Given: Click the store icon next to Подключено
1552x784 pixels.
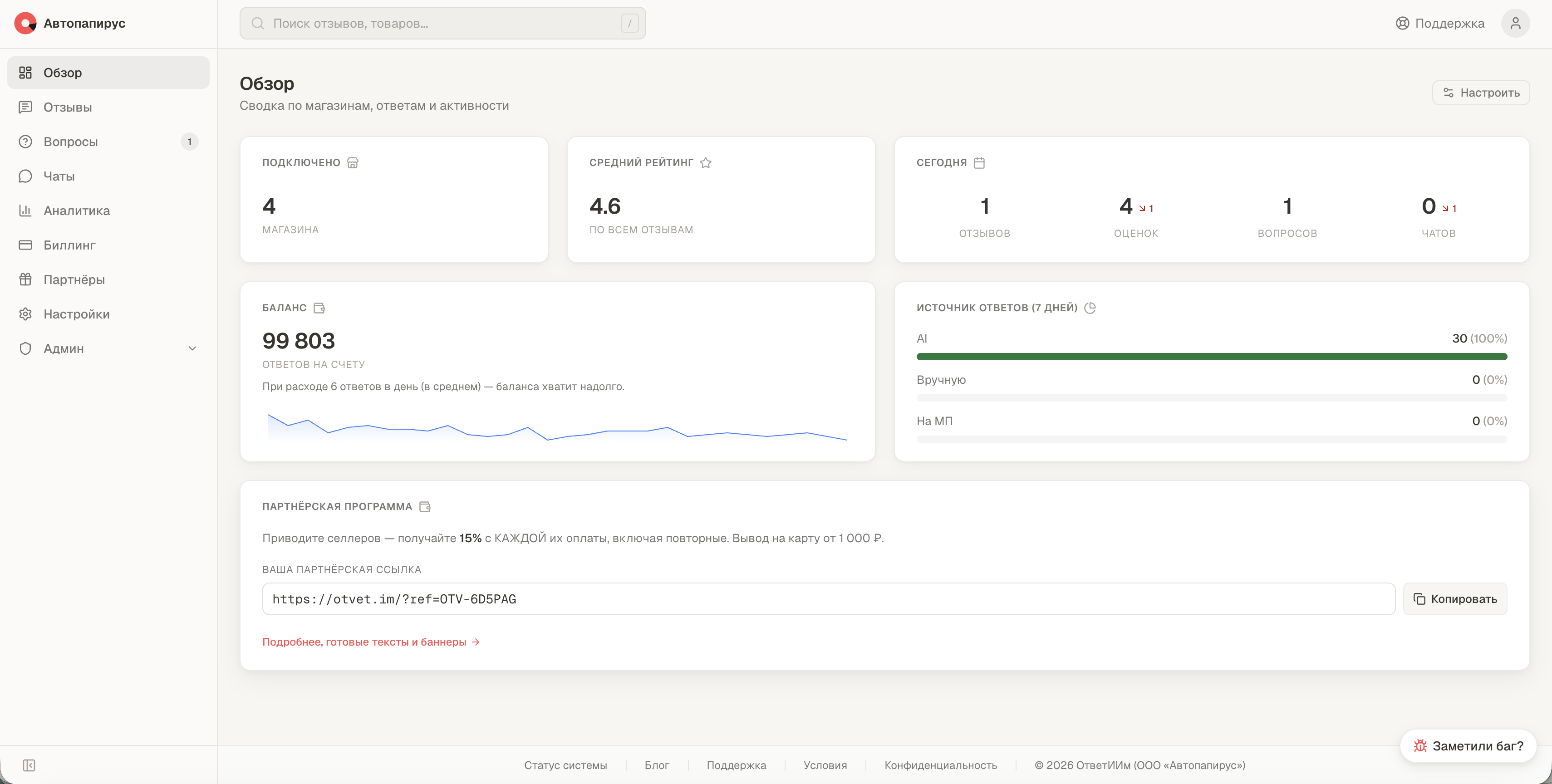Looking at the screenshot, I should [353, 162].
